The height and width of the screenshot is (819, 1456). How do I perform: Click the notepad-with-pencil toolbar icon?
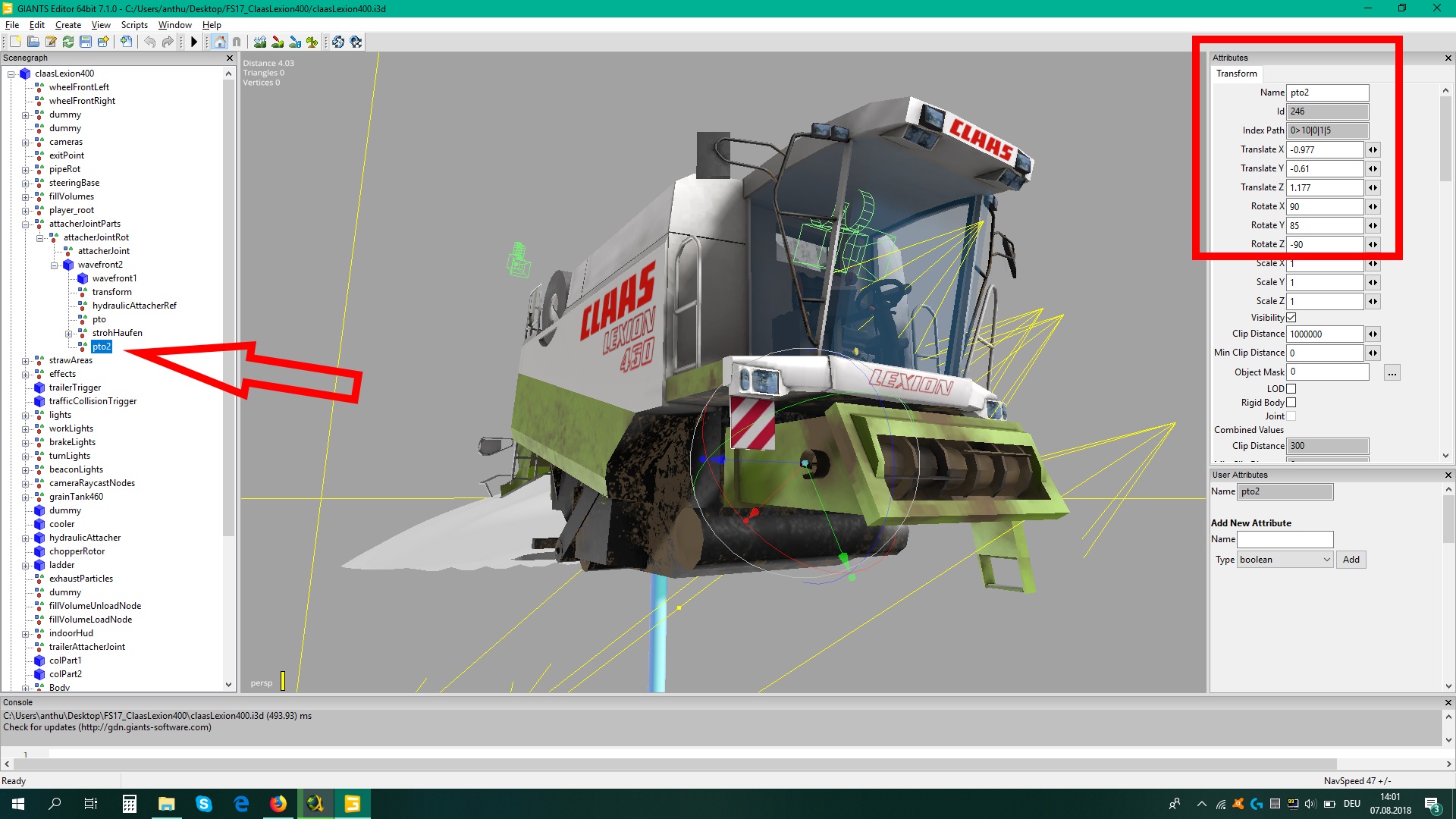coord(51,42)
